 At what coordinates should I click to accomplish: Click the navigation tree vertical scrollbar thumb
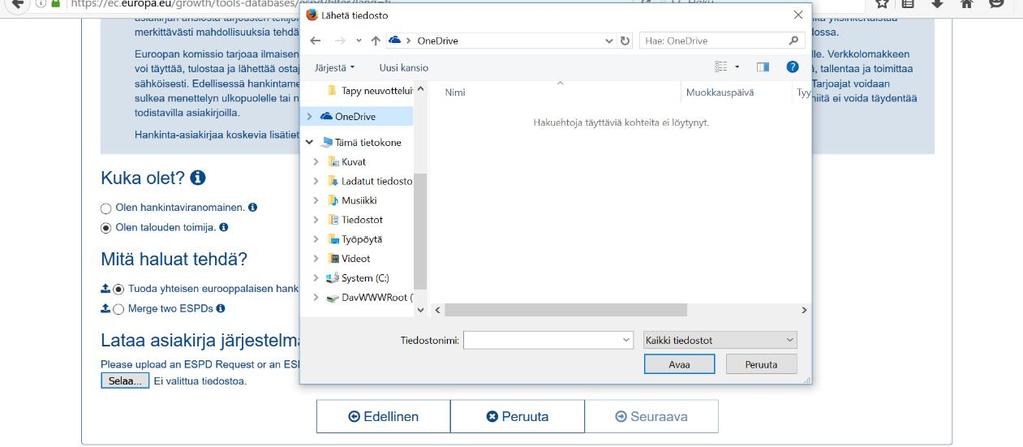point(420,231)
